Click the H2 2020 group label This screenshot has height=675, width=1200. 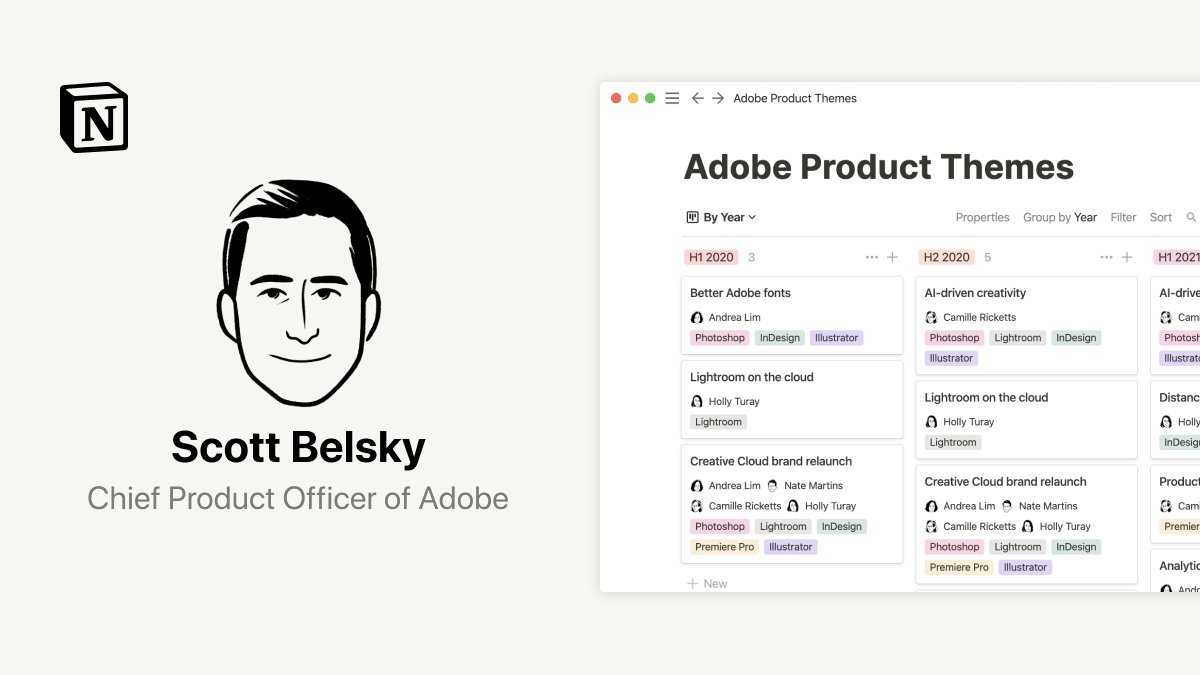[946, 257]
